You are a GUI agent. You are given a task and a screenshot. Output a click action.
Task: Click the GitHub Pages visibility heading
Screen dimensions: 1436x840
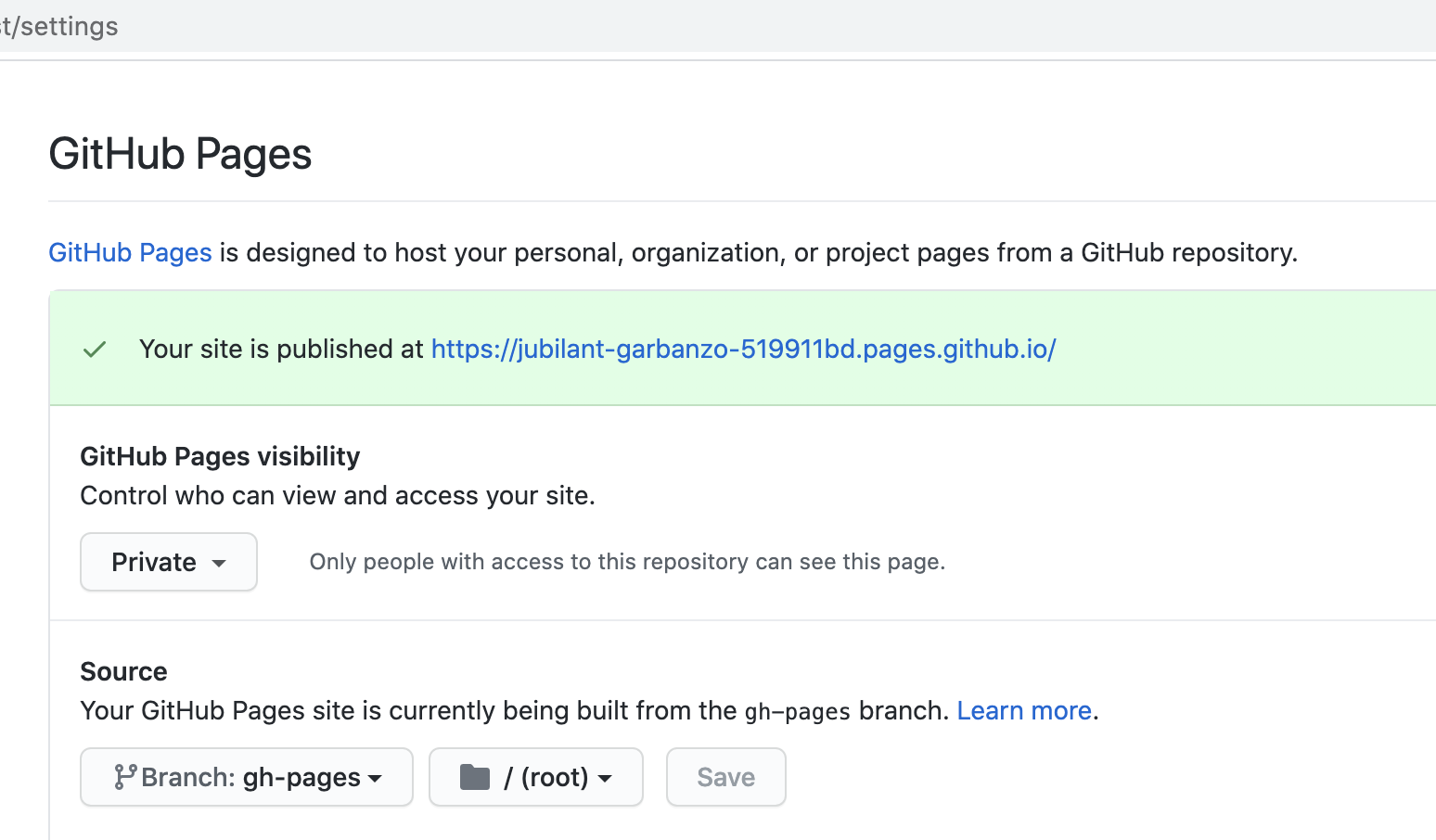pyautogui.click(x=220, y=456)
